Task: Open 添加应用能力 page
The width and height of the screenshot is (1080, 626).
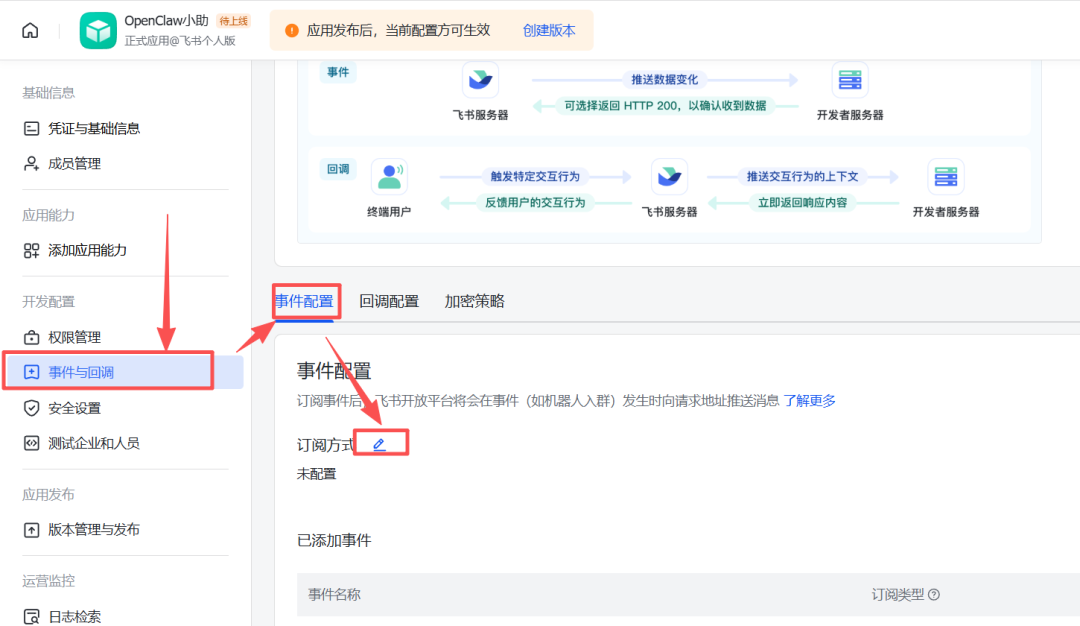Action: (87, 250)
